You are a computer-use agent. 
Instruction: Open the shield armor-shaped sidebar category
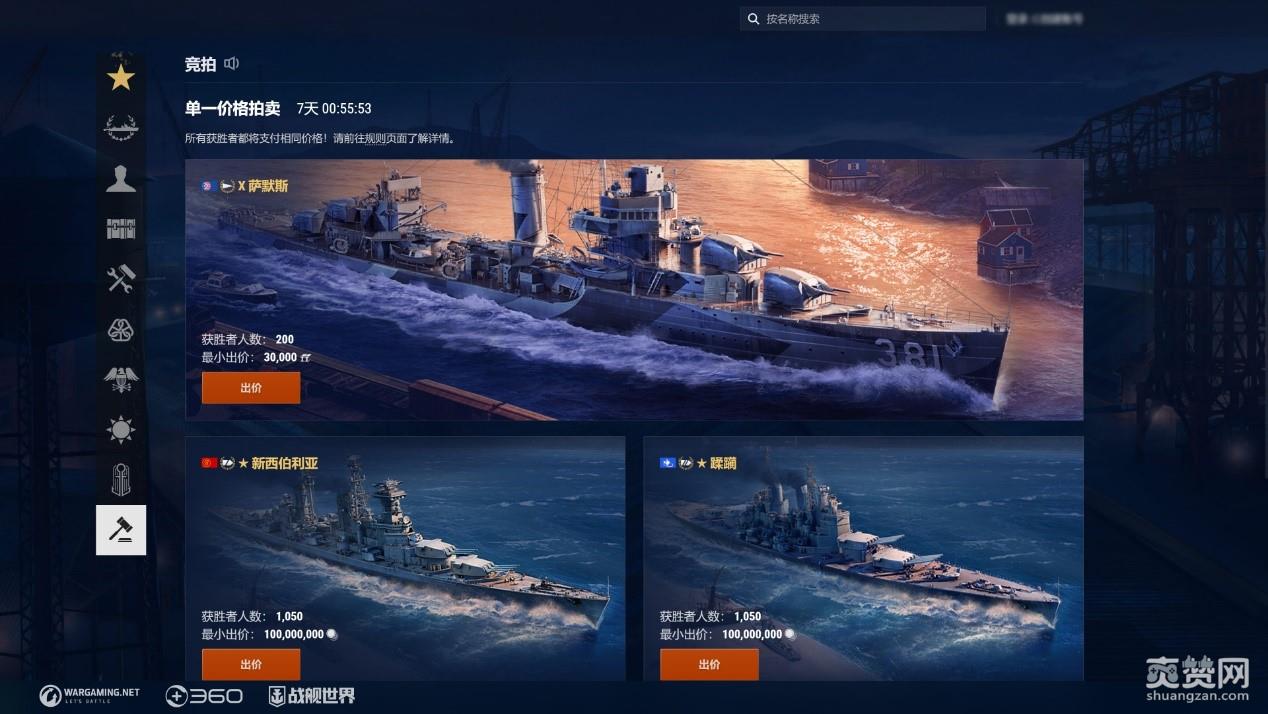(x=121, y=480)
